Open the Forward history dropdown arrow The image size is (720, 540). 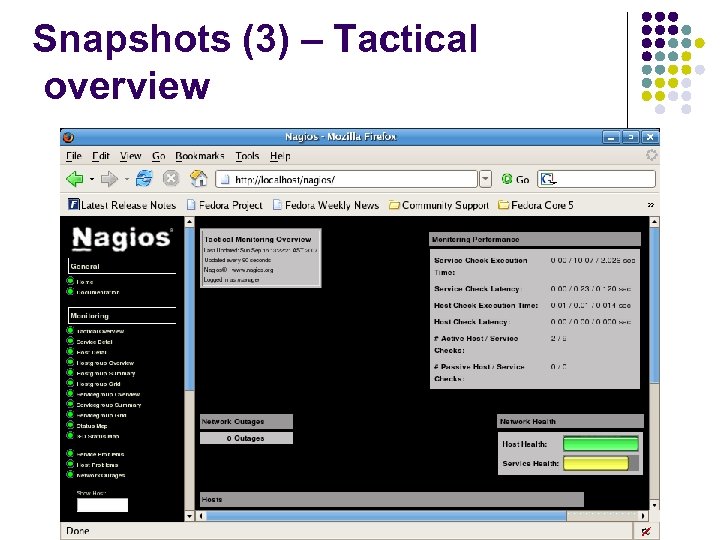[126, 179]
